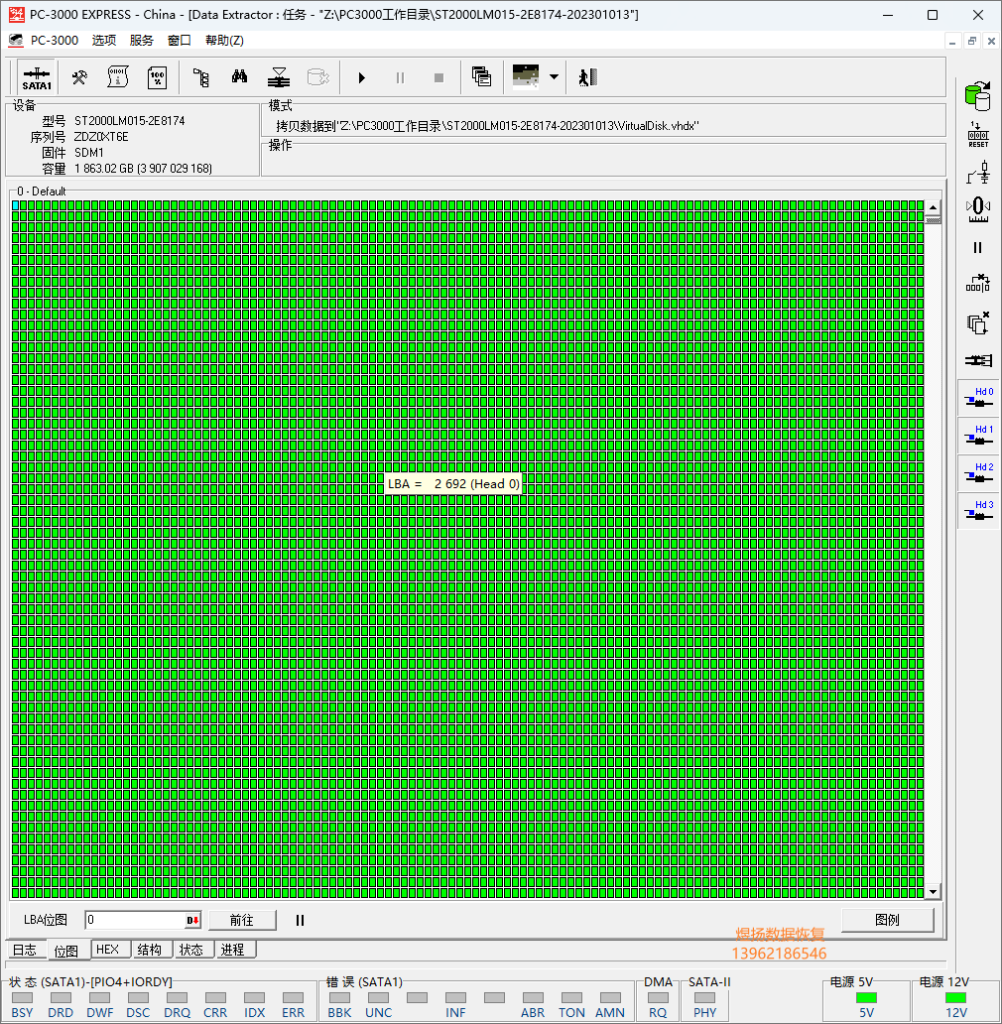
Task: Open the LBA input dropdown arrow
Action: 193,920
